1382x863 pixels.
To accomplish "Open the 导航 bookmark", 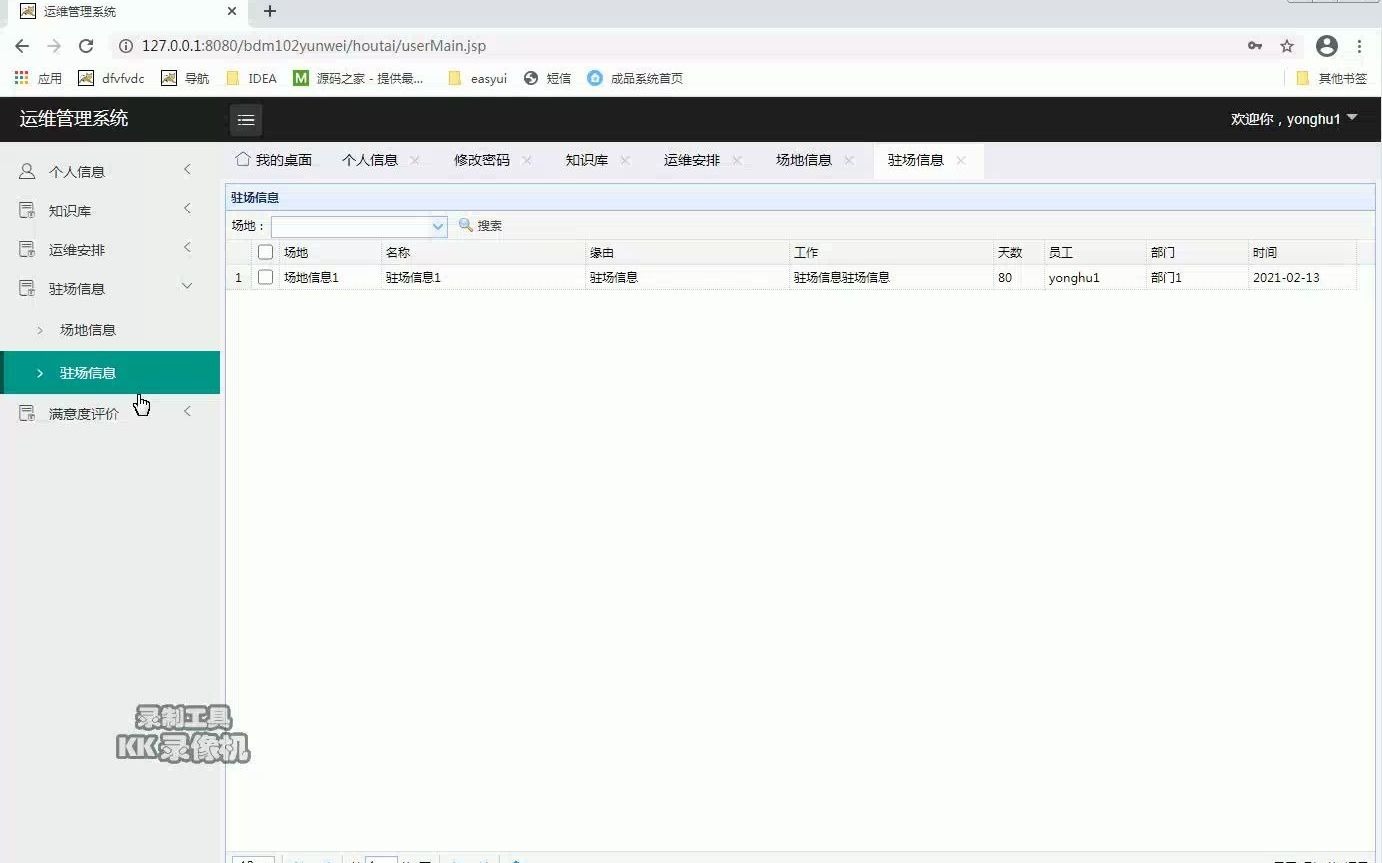I will 185,78.
